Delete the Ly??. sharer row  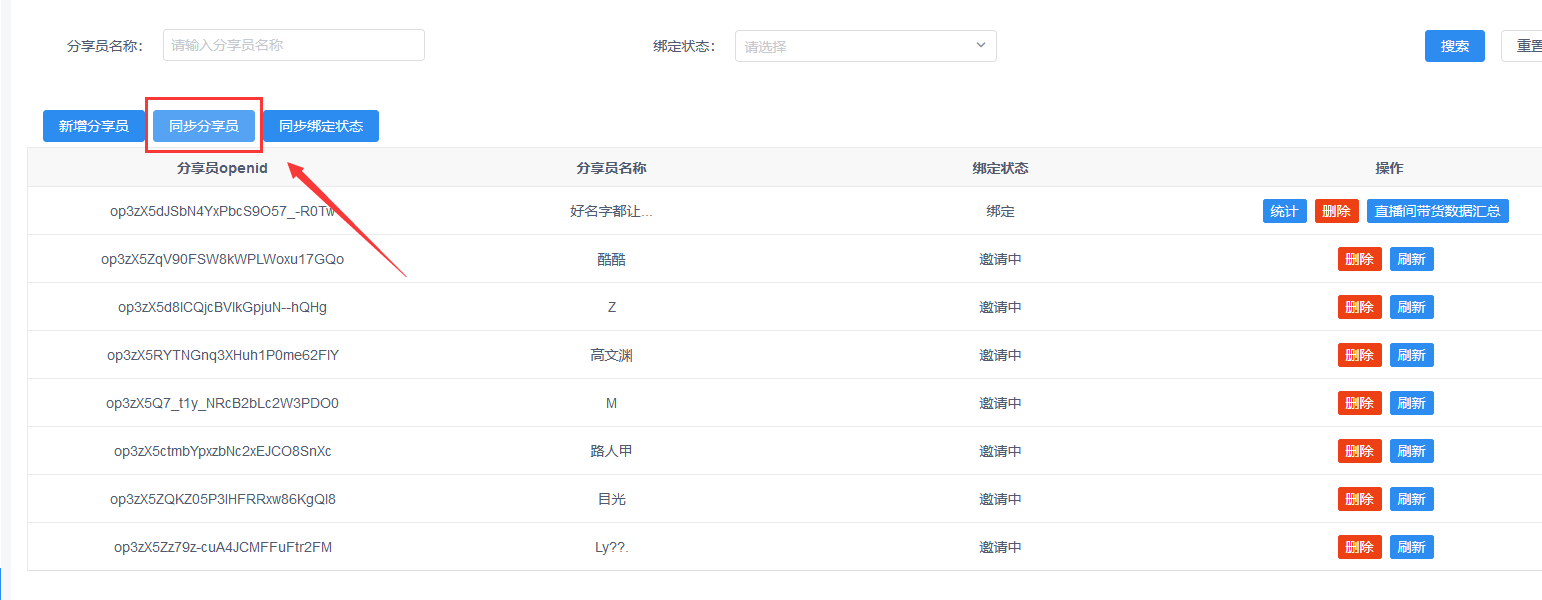pos(1359,547)
